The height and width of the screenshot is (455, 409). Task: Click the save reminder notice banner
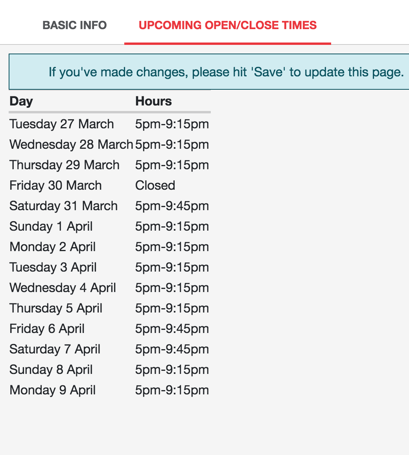(209, 72)
